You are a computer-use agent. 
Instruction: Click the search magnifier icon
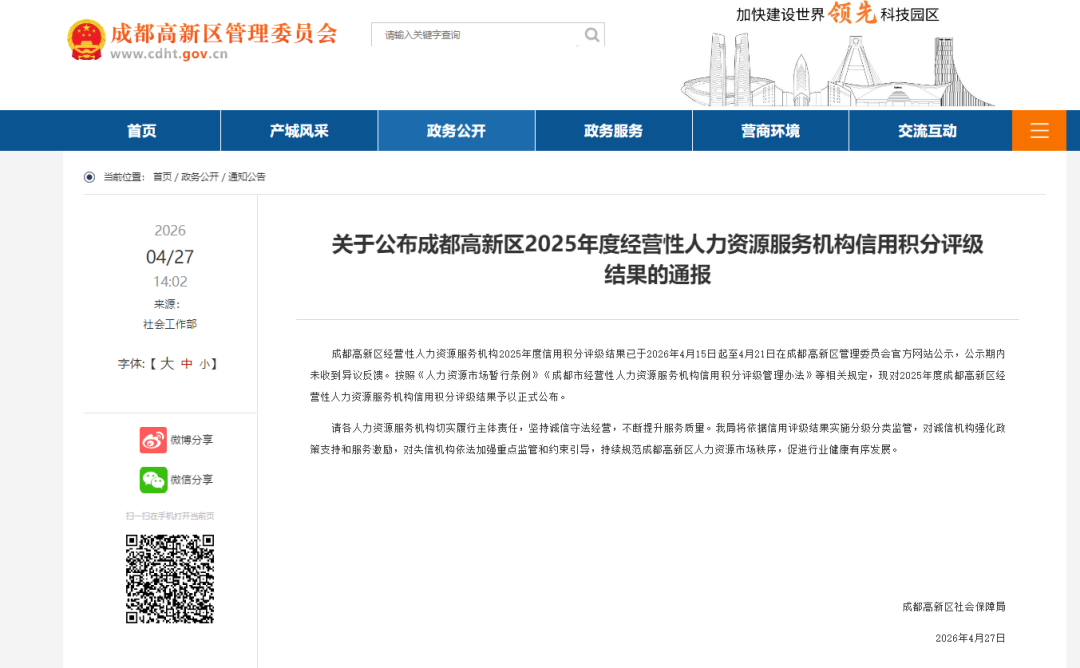[591, 34]
